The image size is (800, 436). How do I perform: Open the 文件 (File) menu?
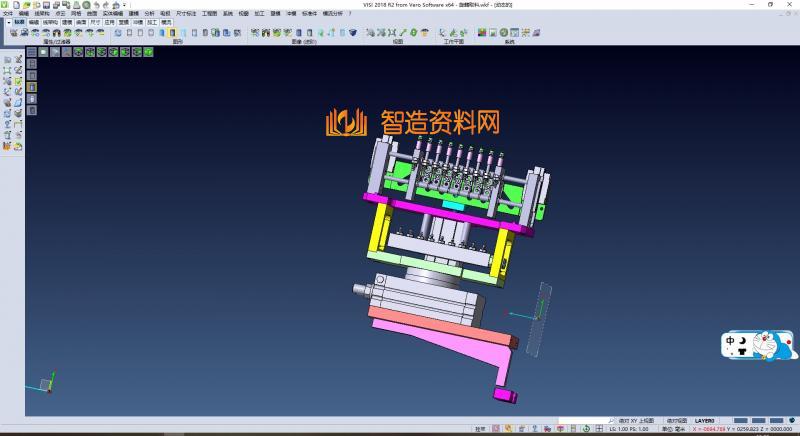pos(8,13)
